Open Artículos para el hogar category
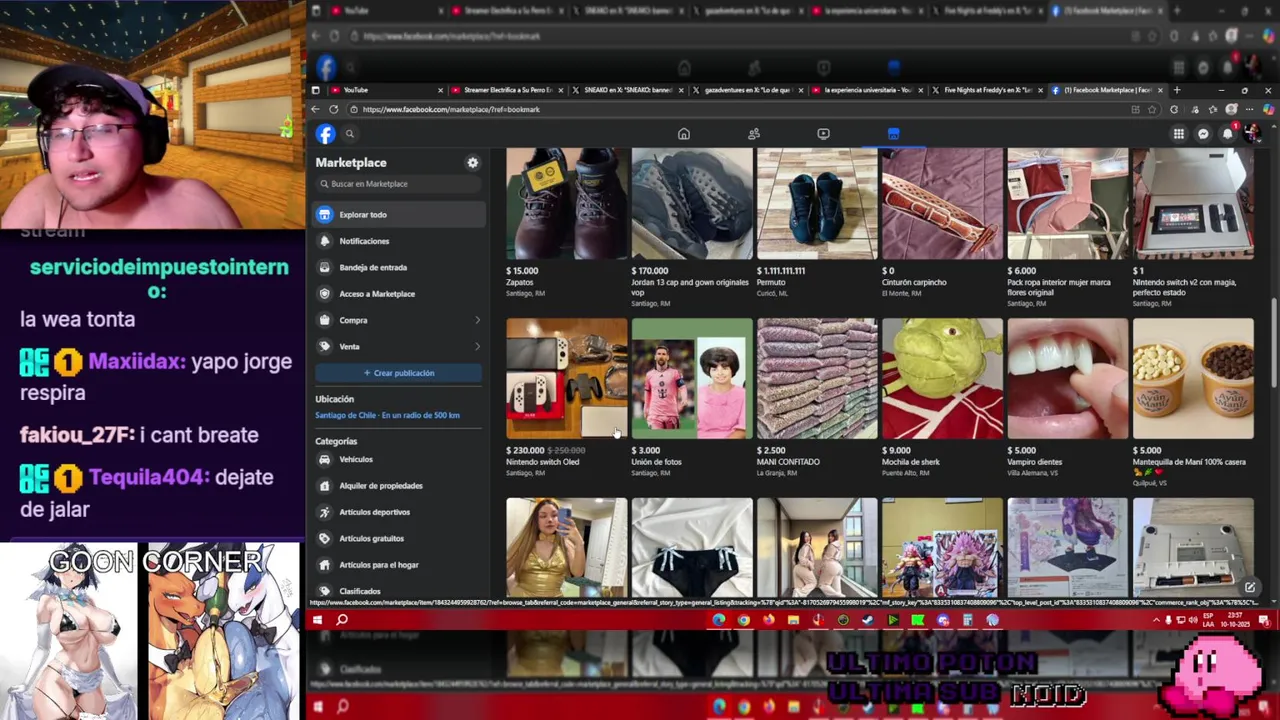Viewport: 1280px width, 720px height. [399, 565]
